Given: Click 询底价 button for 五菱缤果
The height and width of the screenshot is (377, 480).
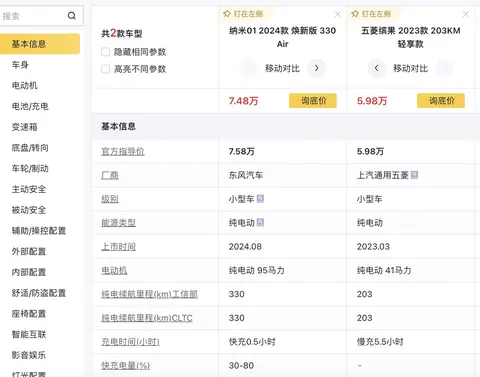Looking at the screenshot, I should (x=441, y=101).
